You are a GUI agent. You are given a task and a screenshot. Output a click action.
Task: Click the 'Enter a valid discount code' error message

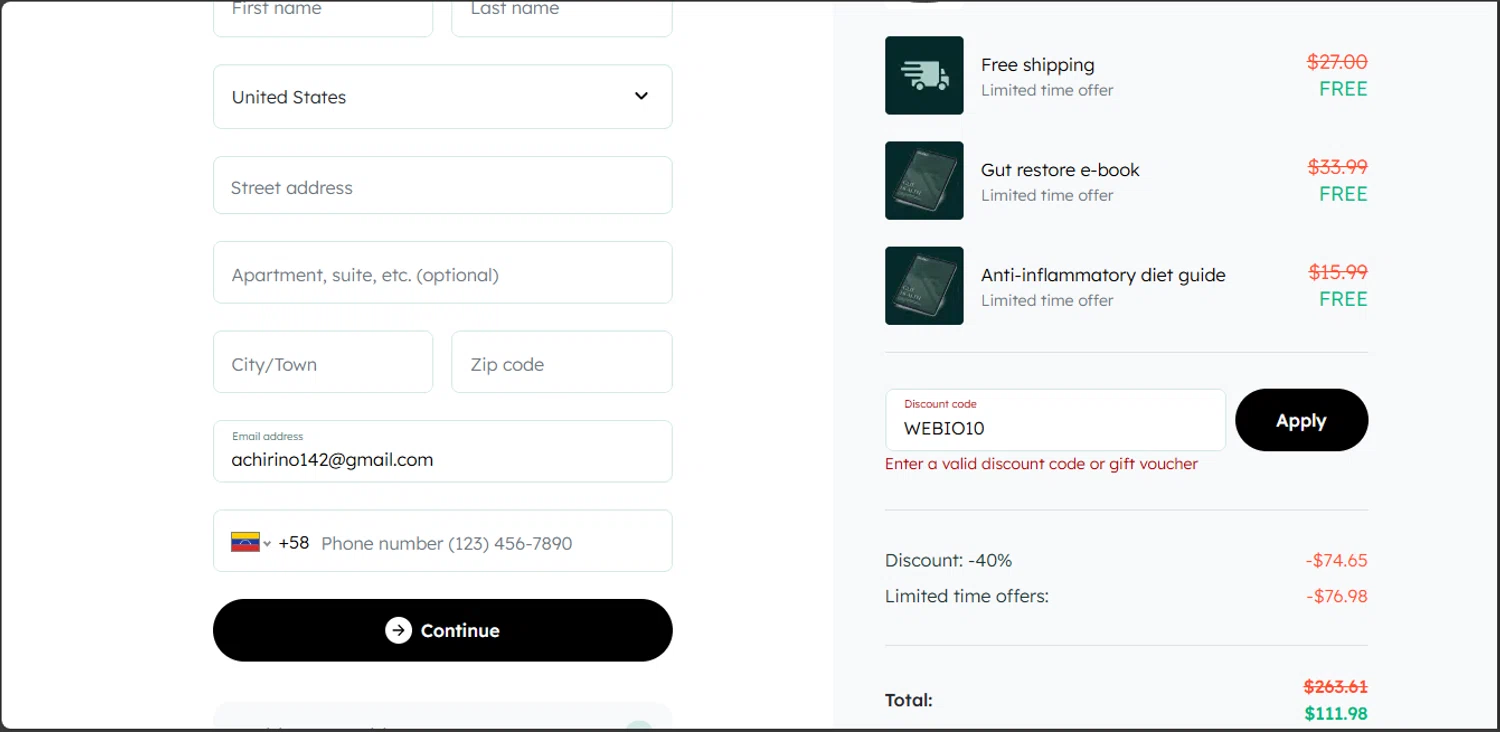click(x=1041, y=464)
